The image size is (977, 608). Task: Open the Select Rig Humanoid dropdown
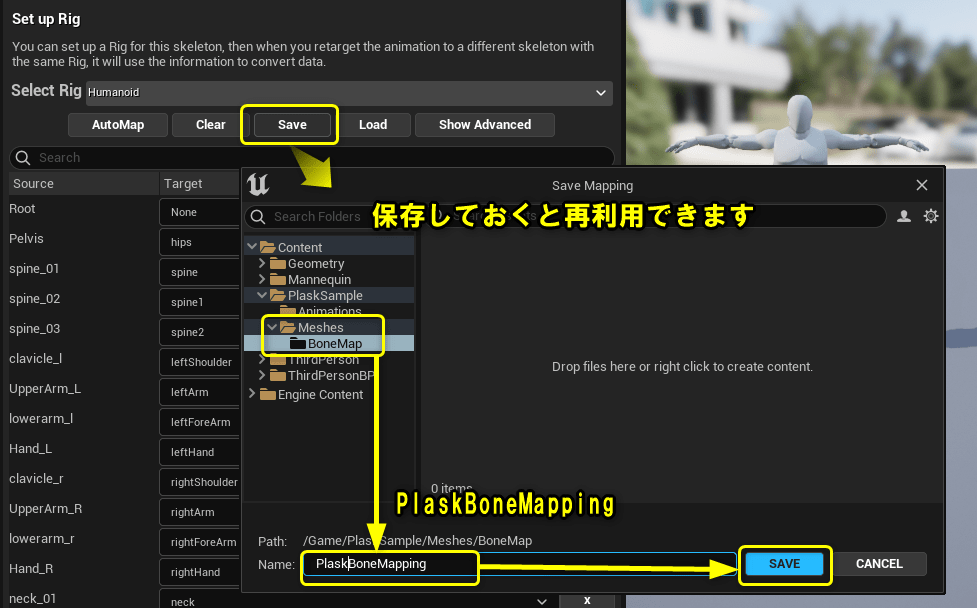click(x=349, y=93)
